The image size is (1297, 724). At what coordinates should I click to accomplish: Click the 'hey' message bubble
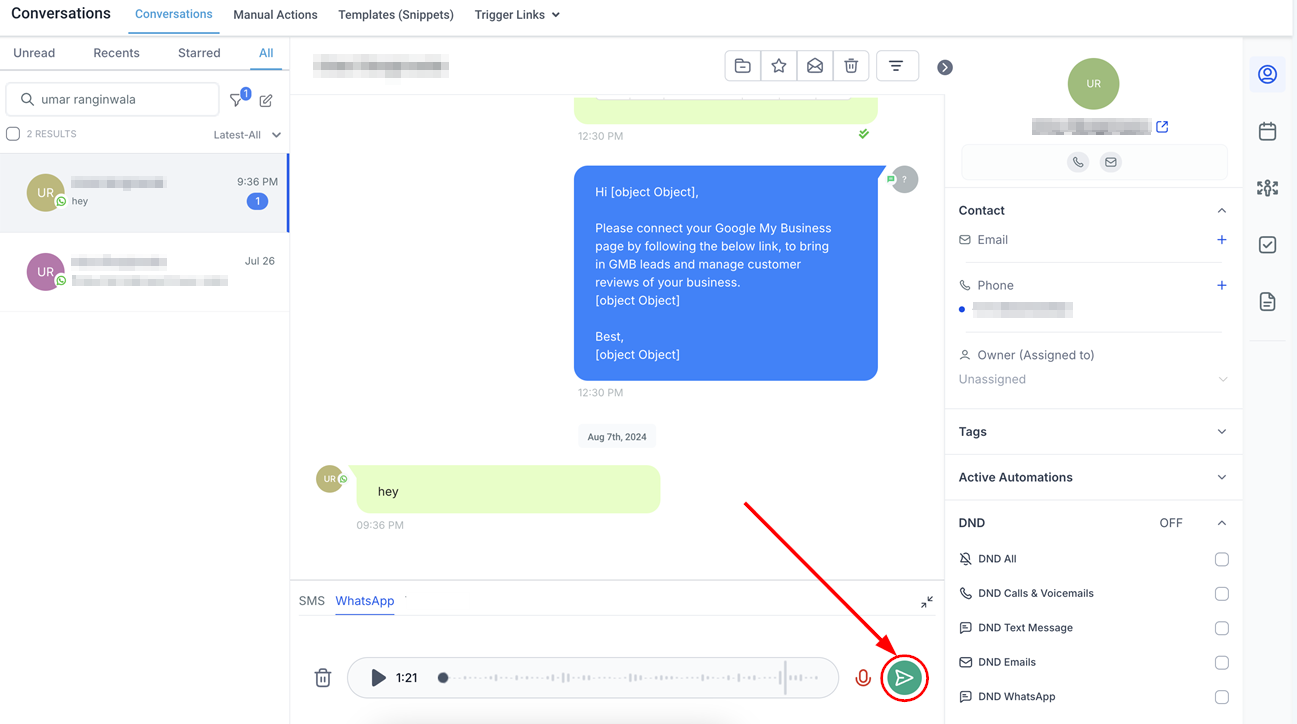click(508, 490)
